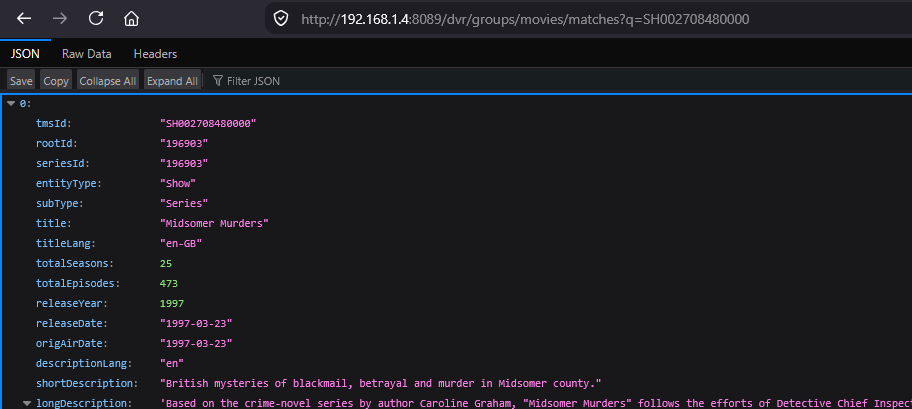Select the releaseDate key label
The width and height of the screenshot is (912, 409).
tap(72, 323)
